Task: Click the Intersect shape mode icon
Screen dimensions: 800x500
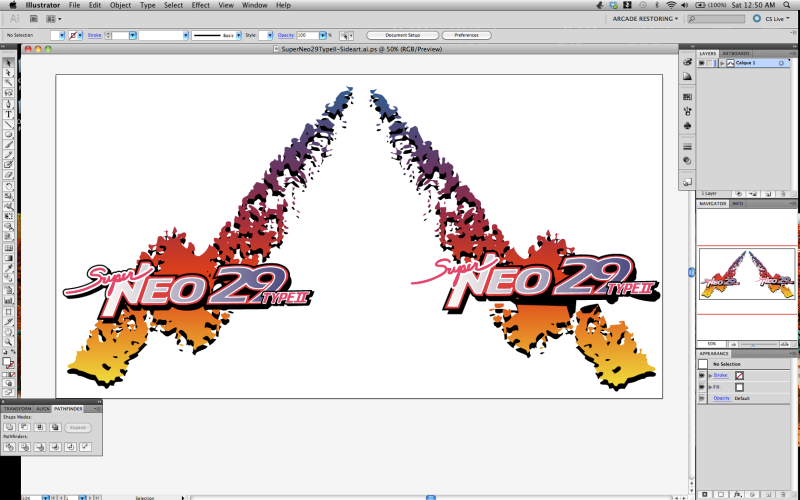Action: coord(40,427)
